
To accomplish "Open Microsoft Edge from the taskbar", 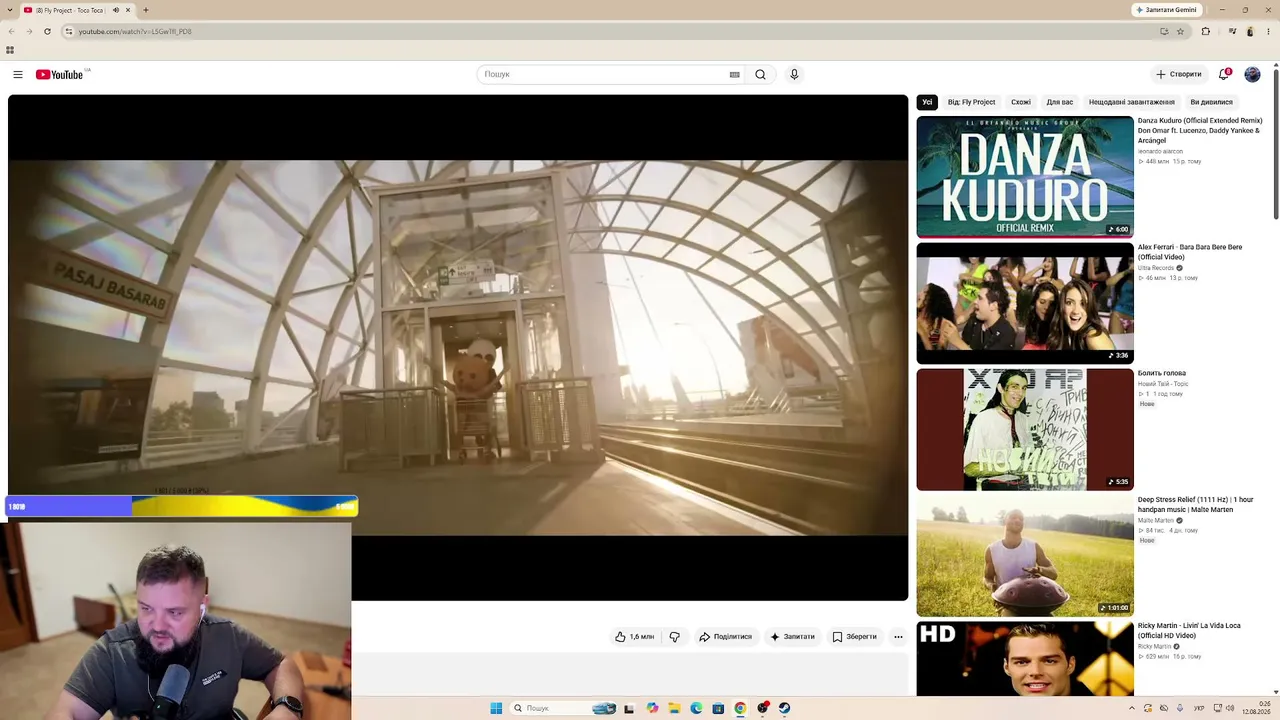I will (696, 708).
